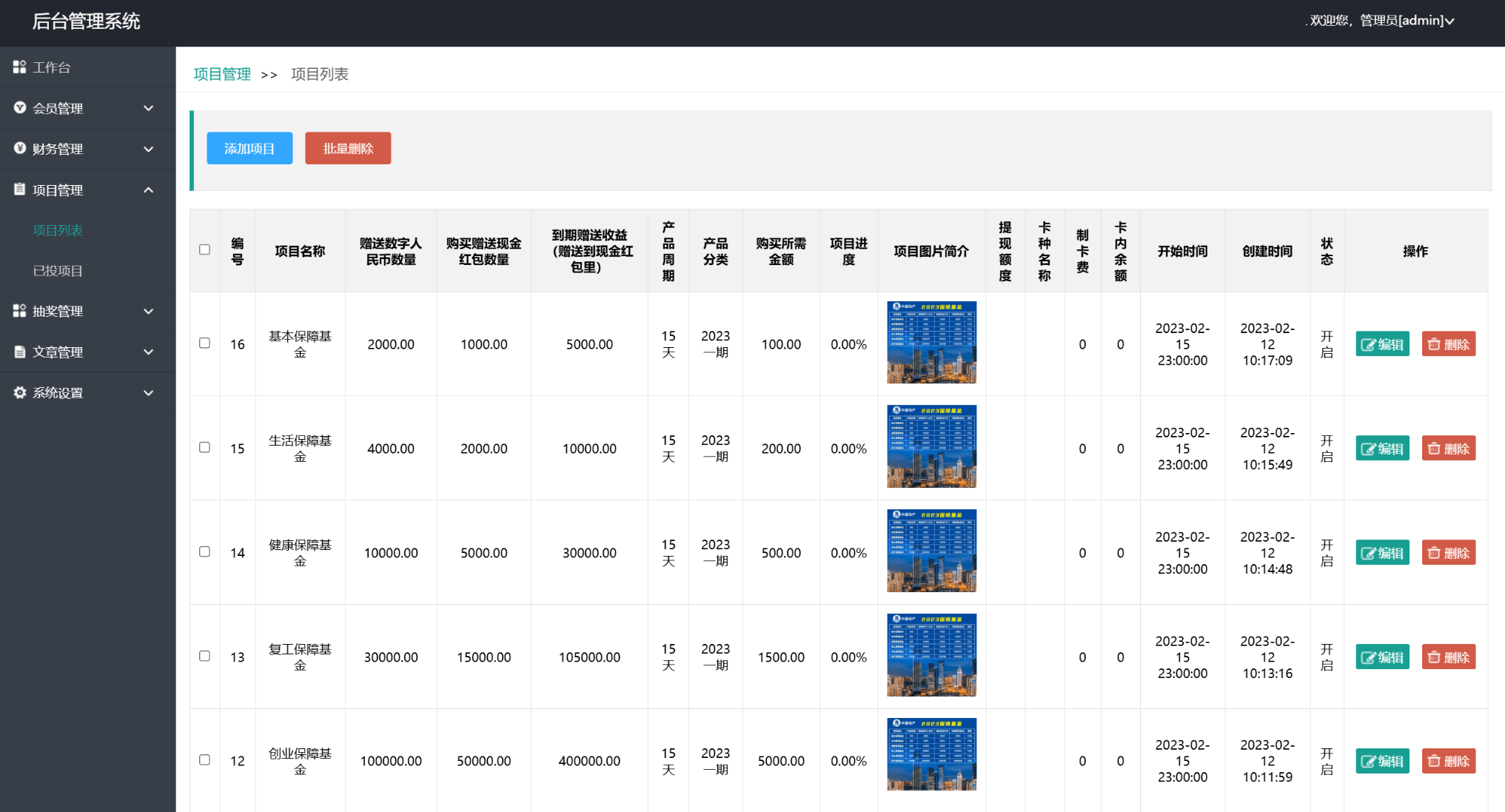Click the 会员管理 sidebar icon

[x=20, y=108]
